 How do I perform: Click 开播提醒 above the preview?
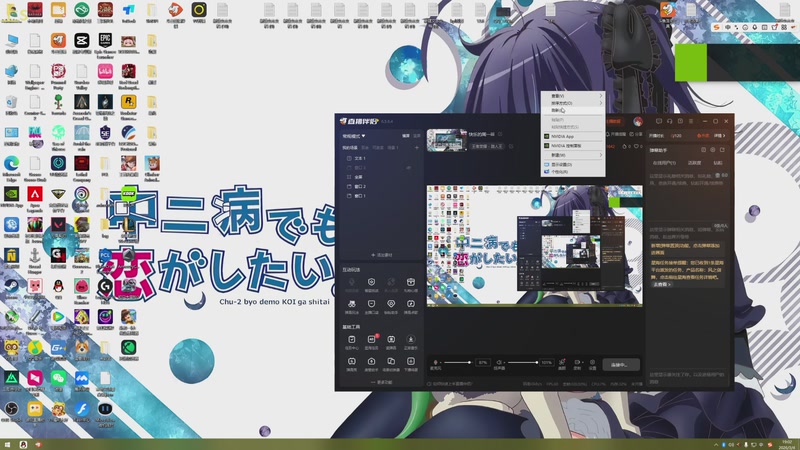(616, 134)
